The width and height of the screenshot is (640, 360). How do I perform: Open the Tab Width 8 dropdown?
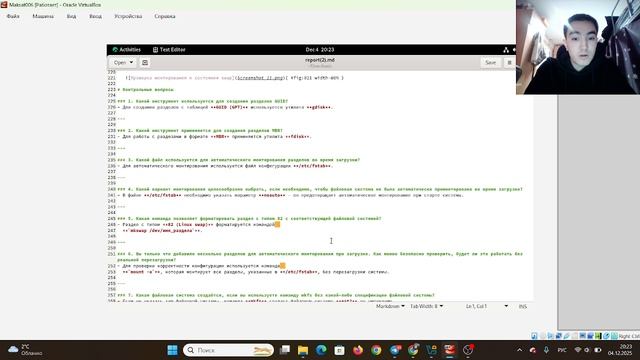tap(426, 306)
